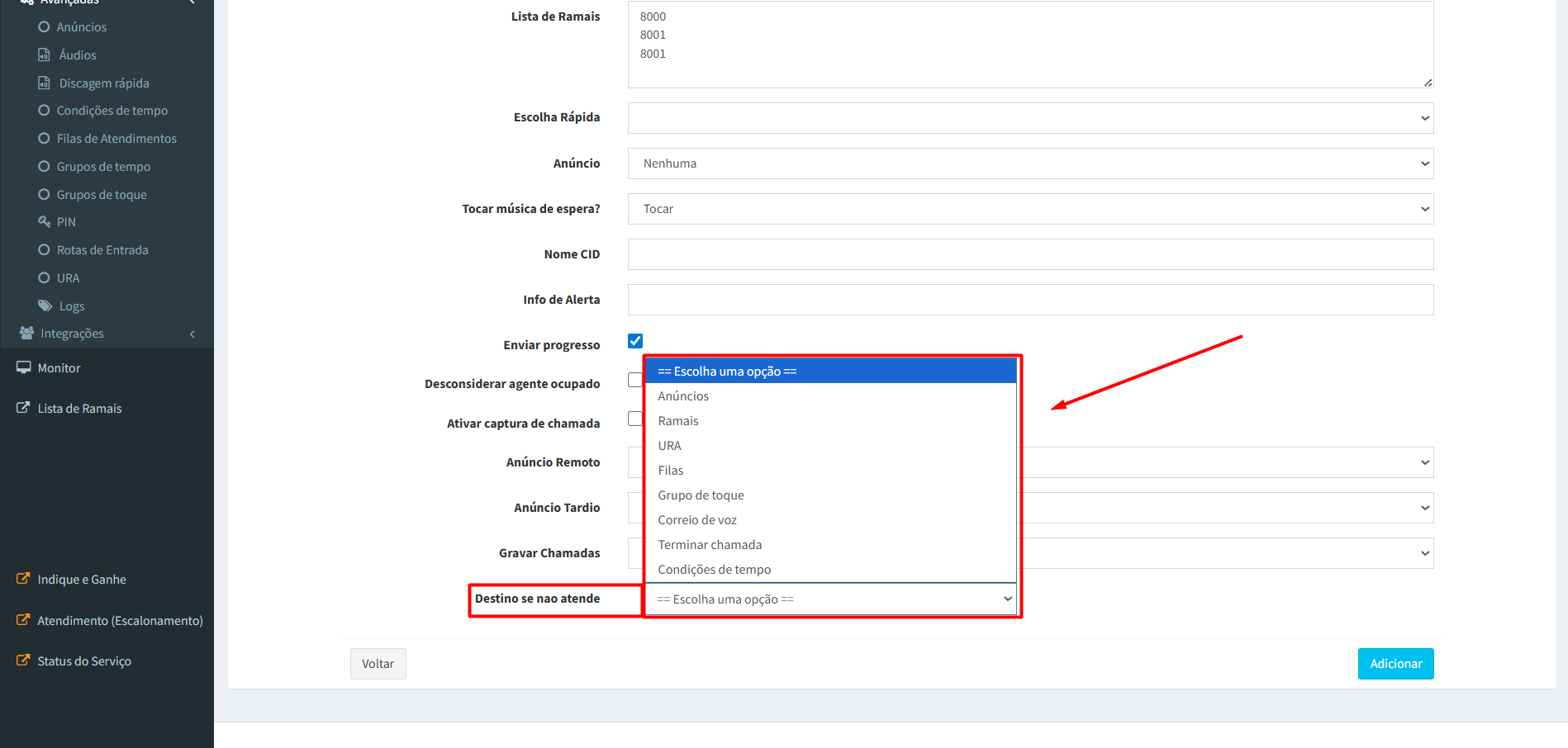1568x748 pixels.
Task: Choose Correio de voz option
Action: (697, 520)
